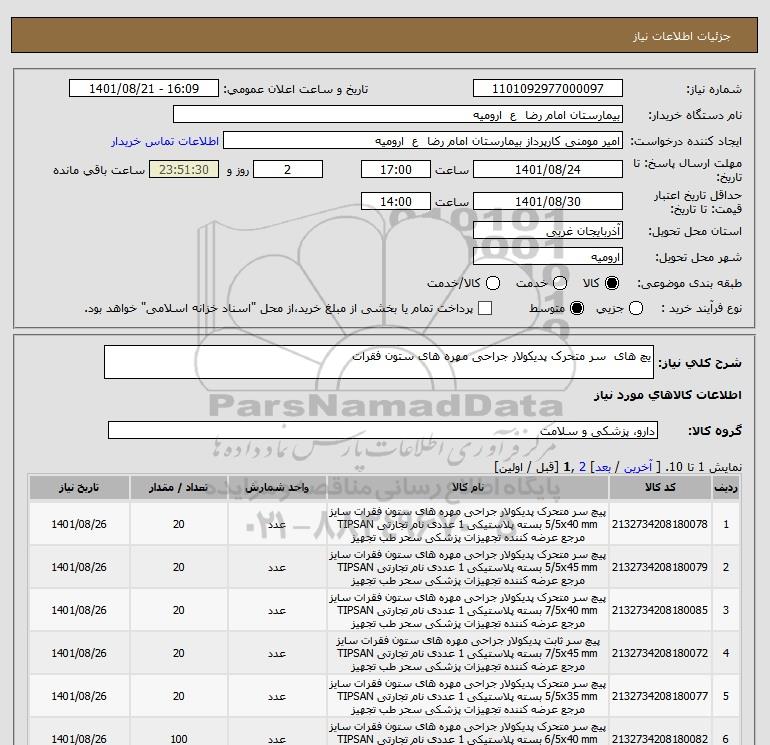The width and height of the screenshot is (770, 745).
Task: Click the goods group field دارو، پزشکی و سلامت
Action: click(x=383, y=430)
